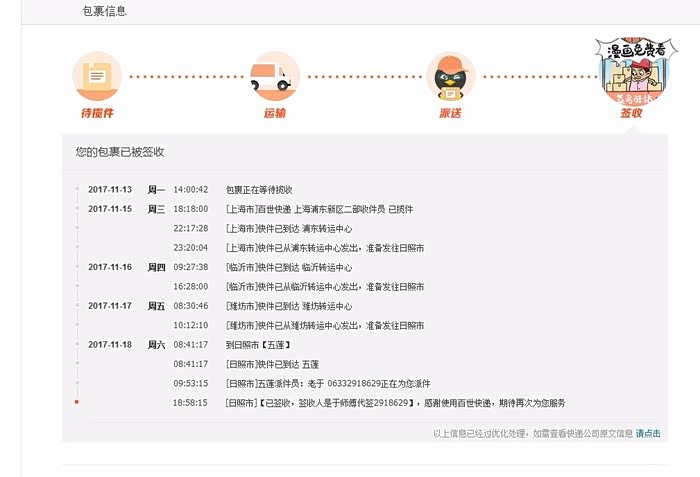Click the orange marker beside the 18:58:15 entry

click(77, 402)
